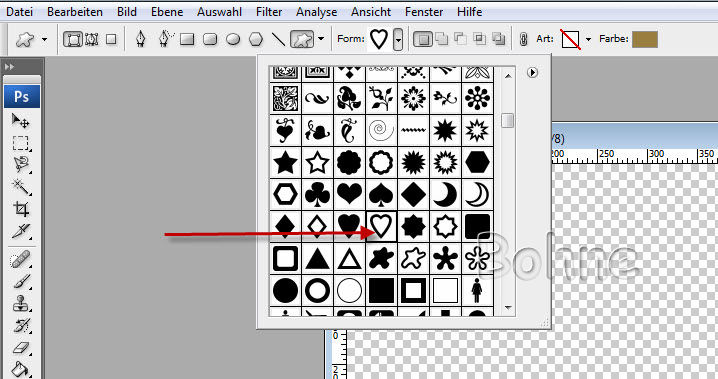Enable Paths mode
This screenshot has height=379, width=718.
(x=92, y=39)
